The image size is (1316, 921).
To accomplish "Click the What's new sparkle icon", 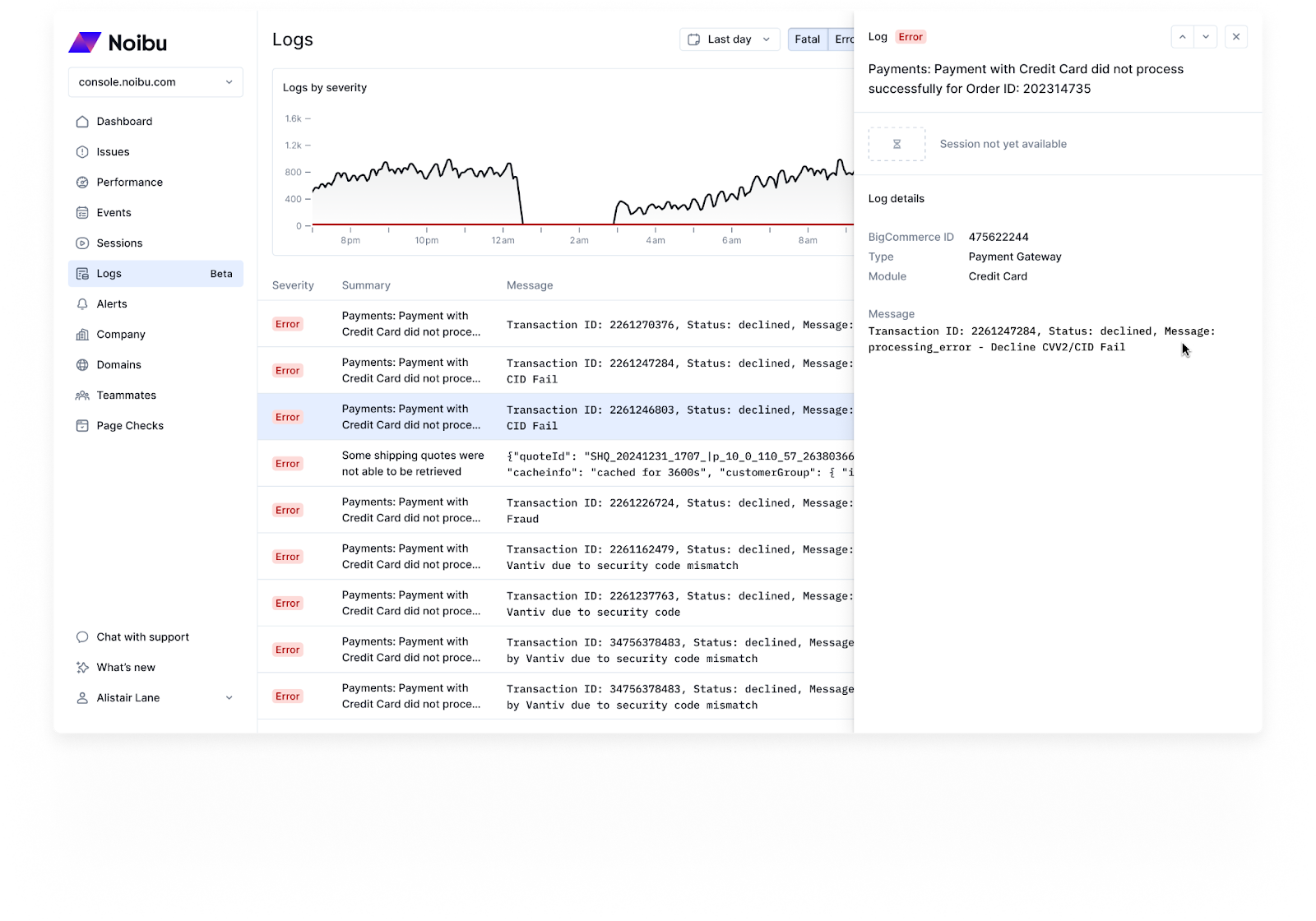I will click(82, 668).
